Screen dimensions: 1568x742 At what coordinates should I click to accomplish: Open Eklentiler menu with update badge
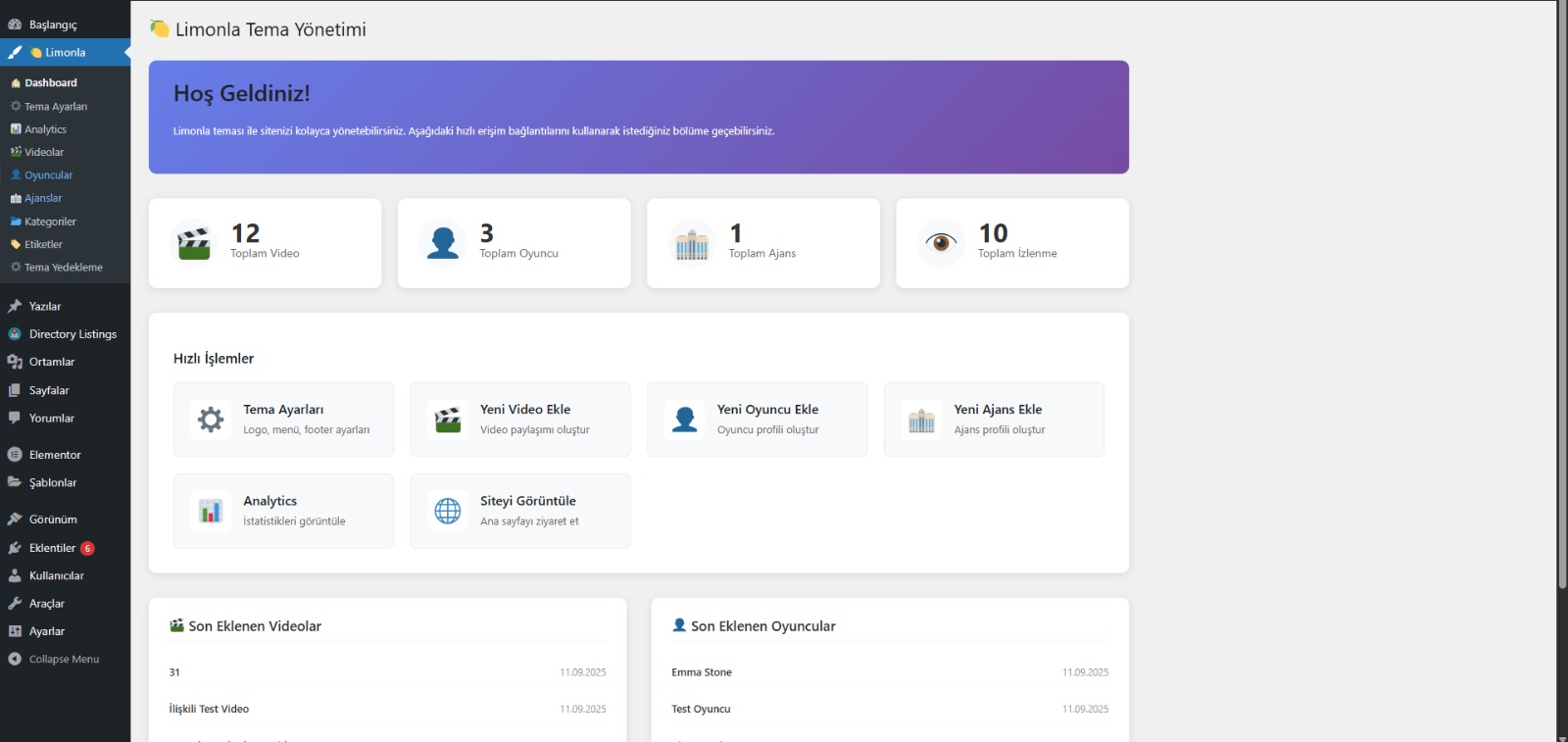[x=53, y=548]
